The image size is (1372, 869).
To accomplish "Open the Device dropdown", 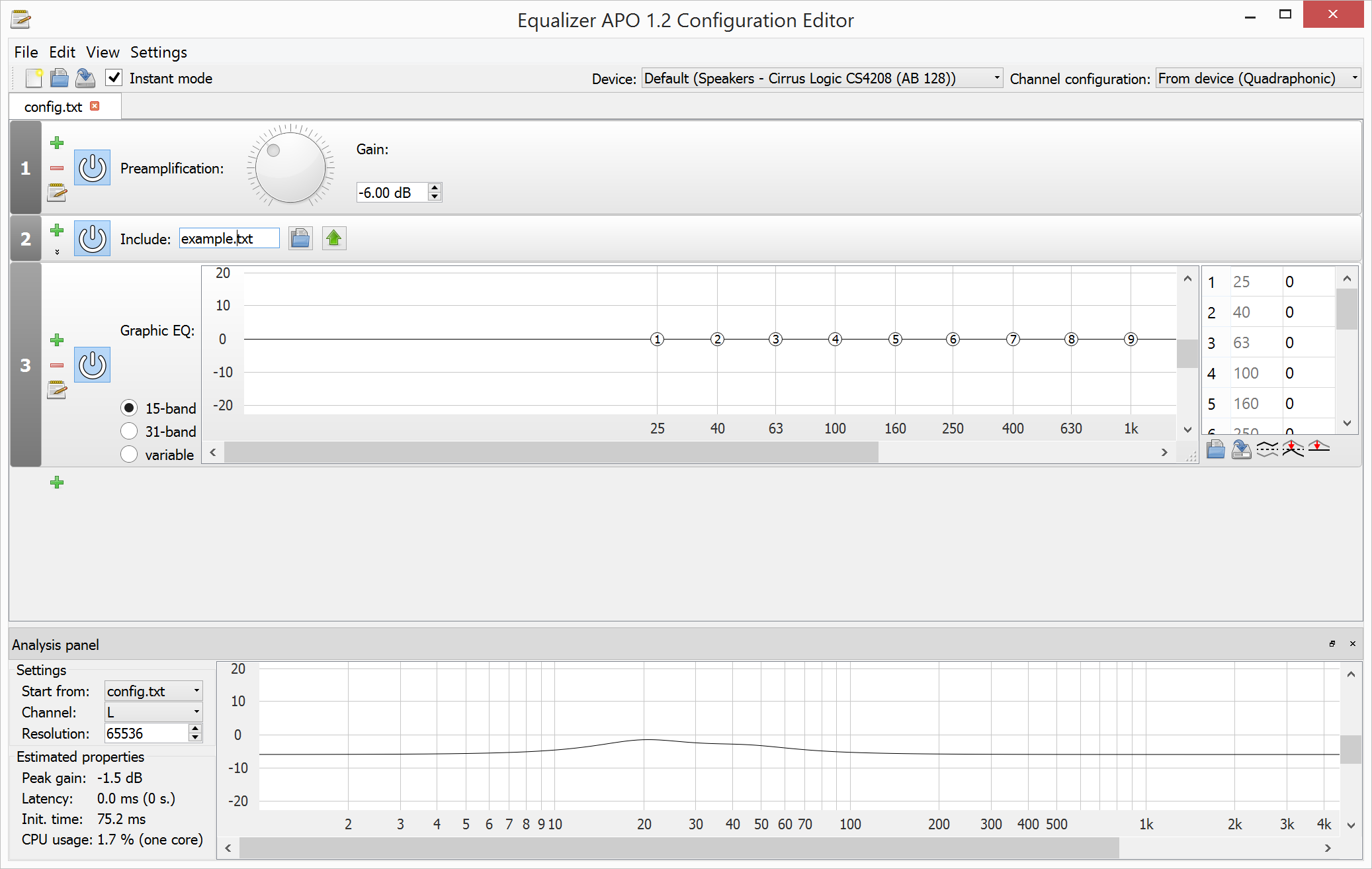I will tap(822, 78).
